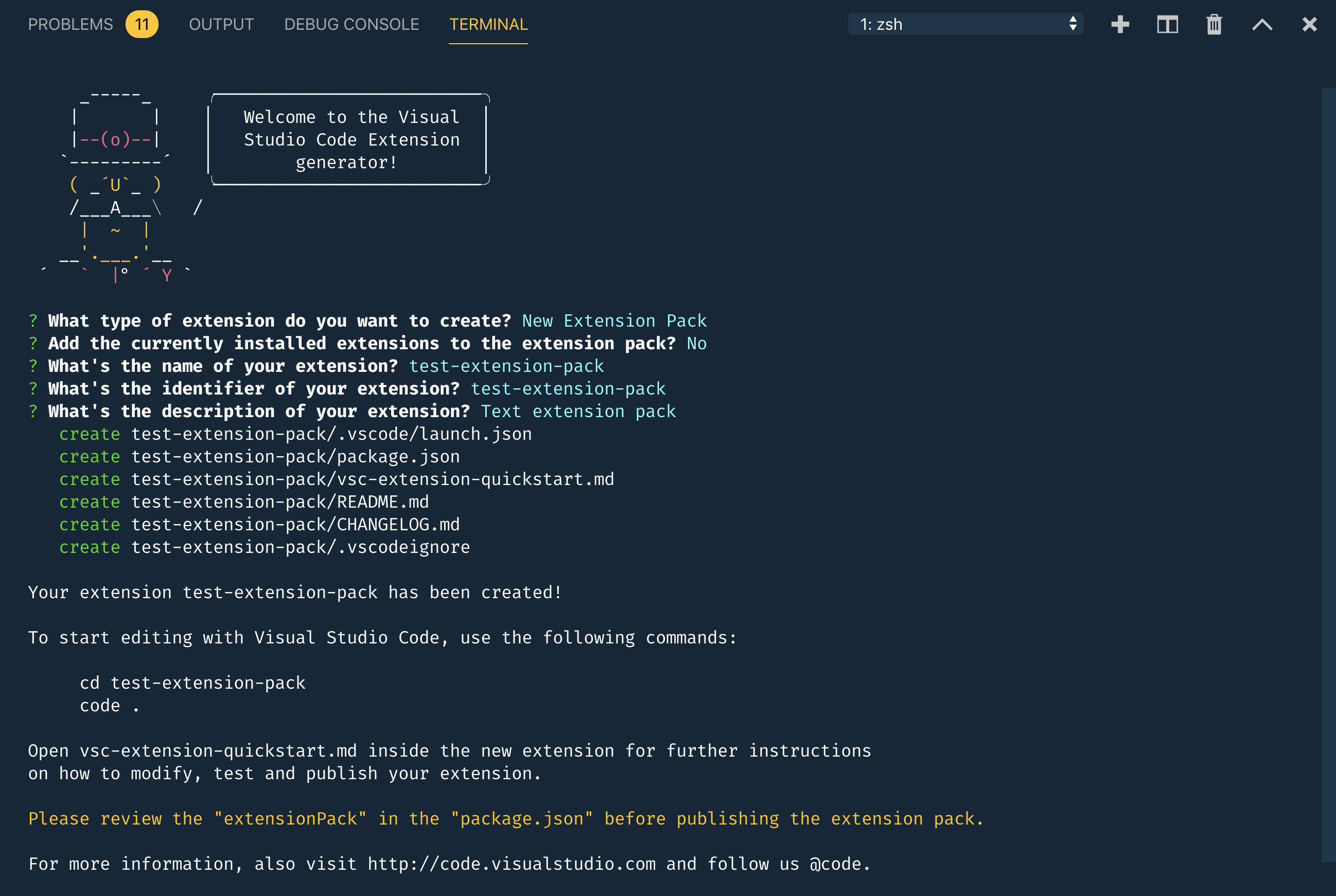1336x896 pixels.
Task: Click "@code" handle in last line
Action: pos(835,864)
